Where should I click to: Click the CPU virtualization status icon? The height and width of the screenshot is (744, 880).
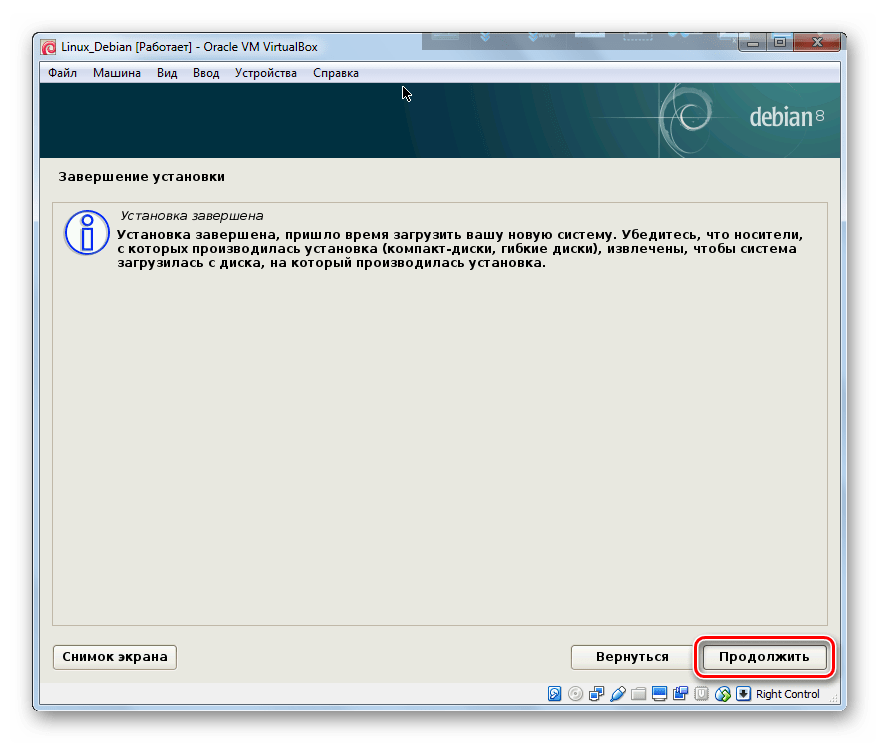pyautogui.click(x=701, y=694)
